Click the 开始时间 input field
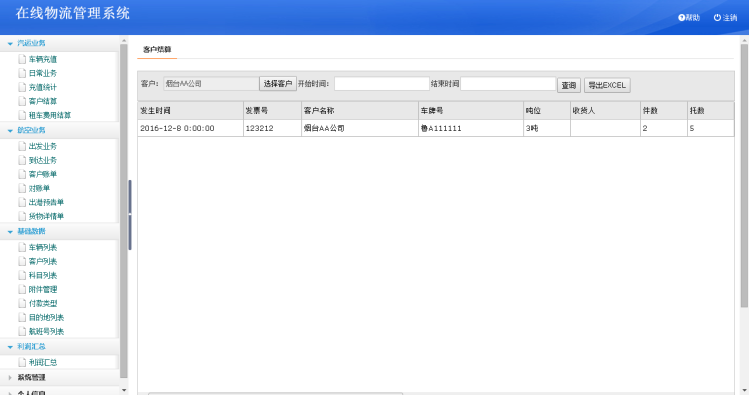The width and height of the screenshot is (749, 395). click(x=382, y=84)
